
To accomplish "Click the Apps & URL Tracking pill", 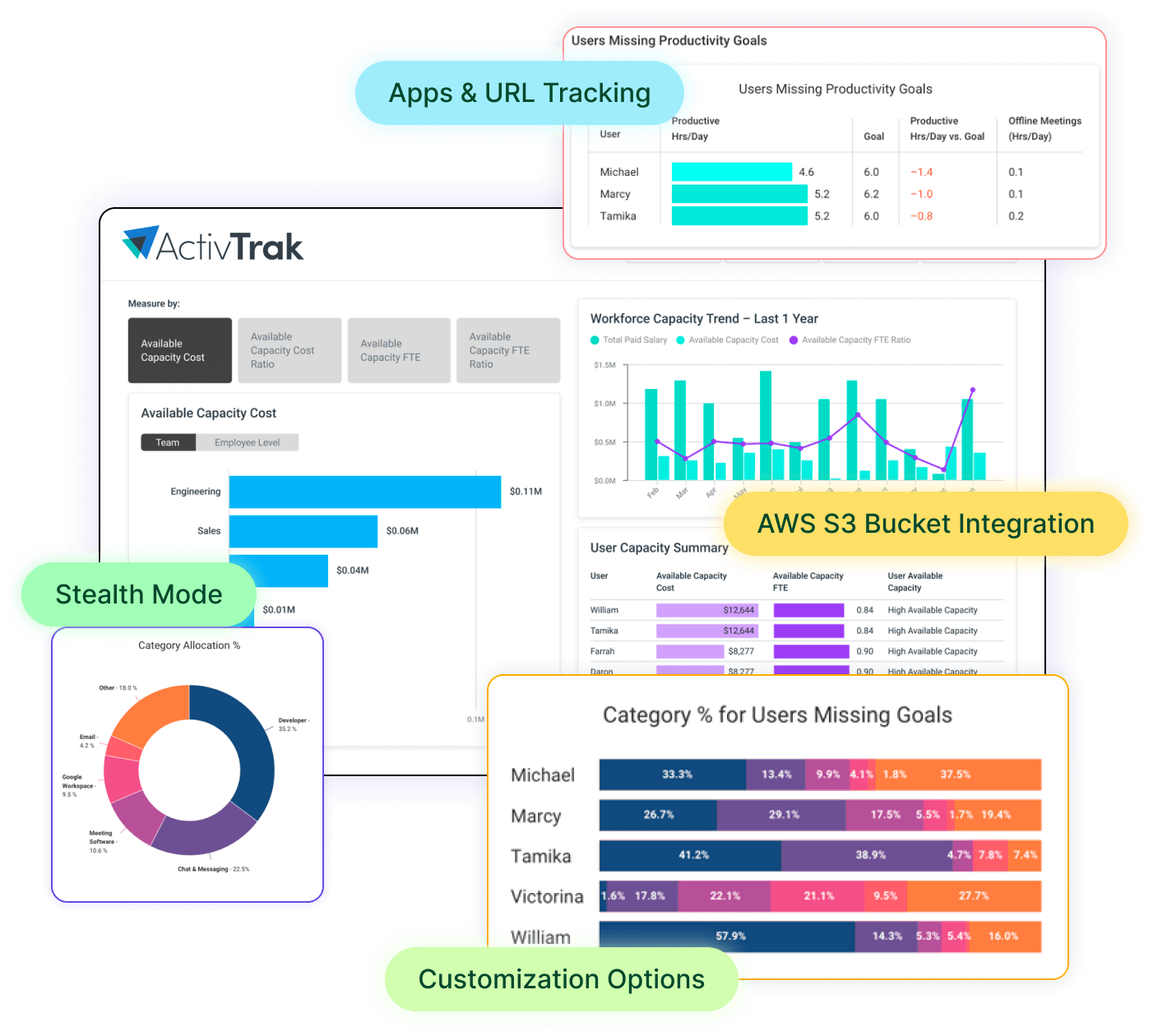I will [520, 93].
